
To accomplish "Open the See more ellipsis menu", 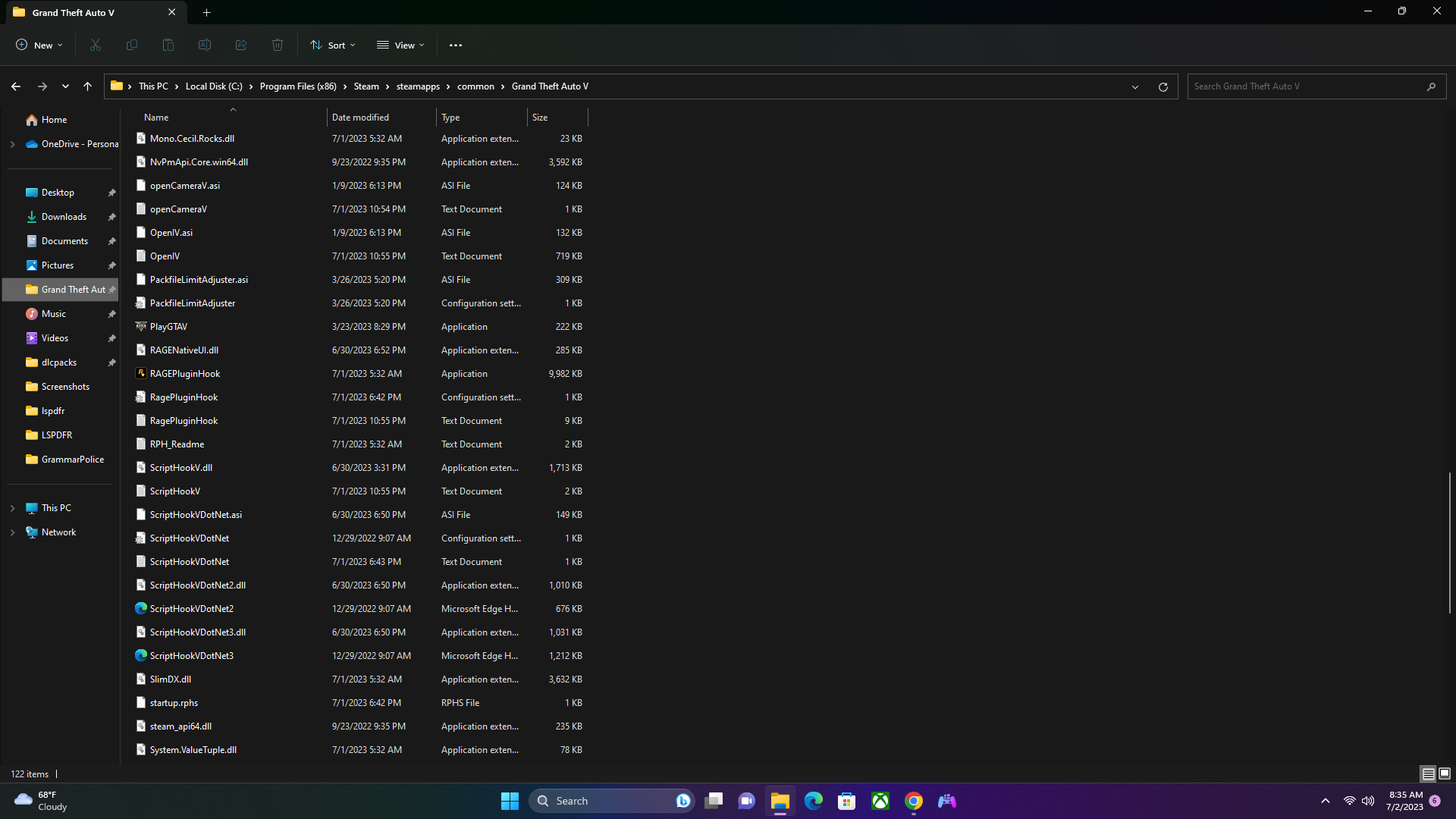I will [x=456, y=45].
